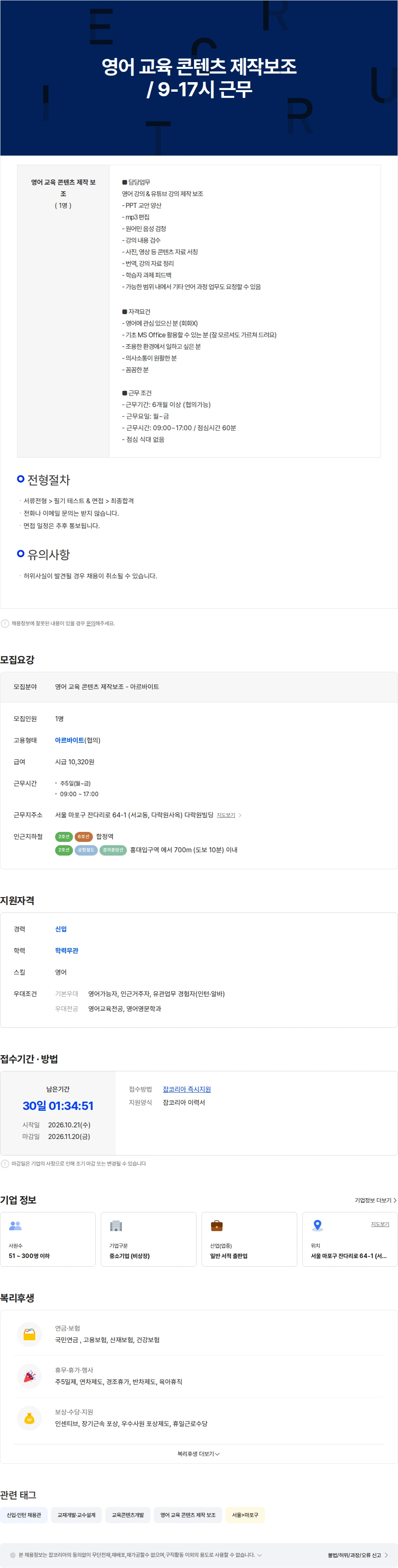Viewport: 398px width, 1568px height.
Task: Click the 경의중앙선 badge for 홍대입구역
Action: pos(113,850)
